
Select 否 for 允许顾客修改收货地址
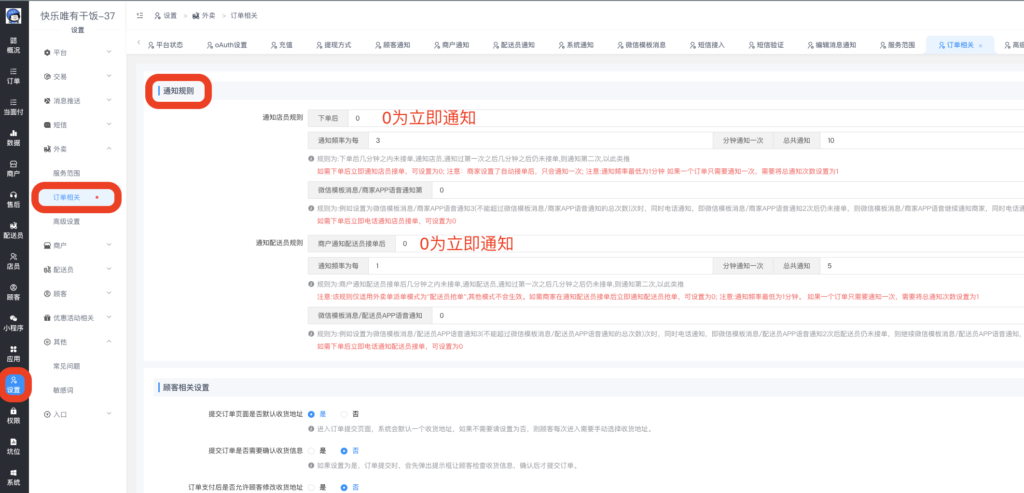coord(345,487)
